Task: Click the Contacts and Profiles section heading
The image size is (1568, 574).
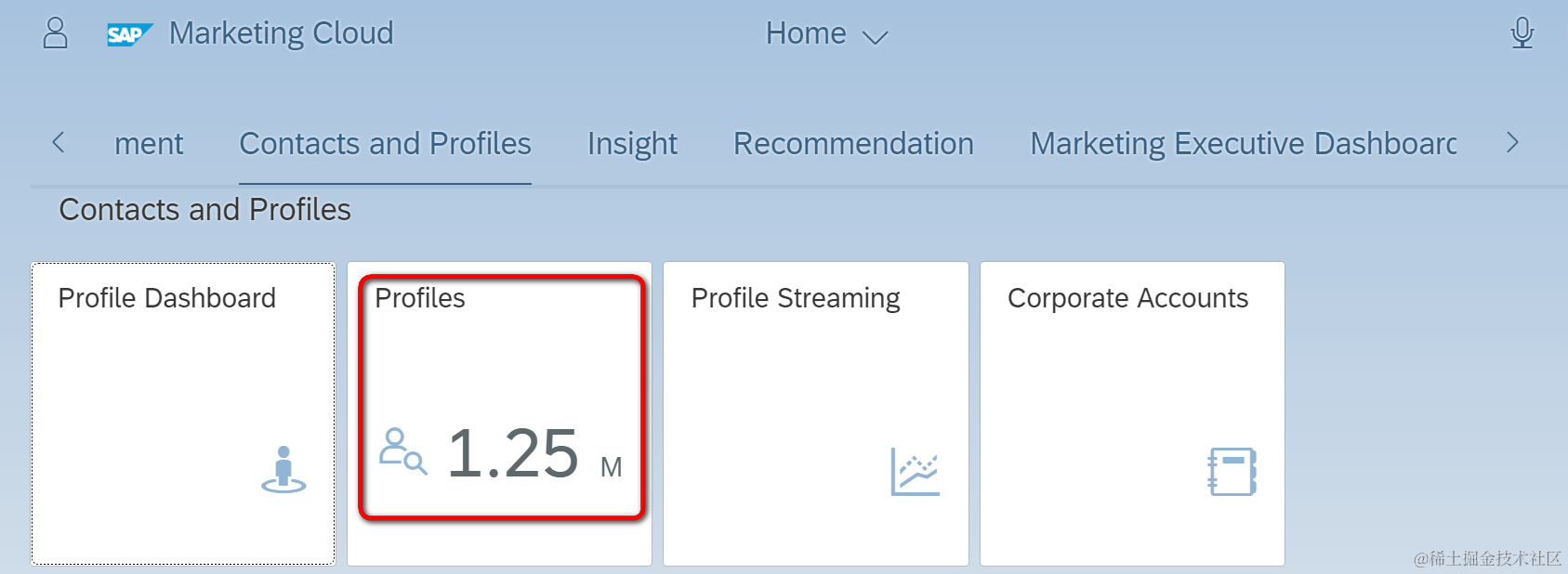Action: pos(205,210)
